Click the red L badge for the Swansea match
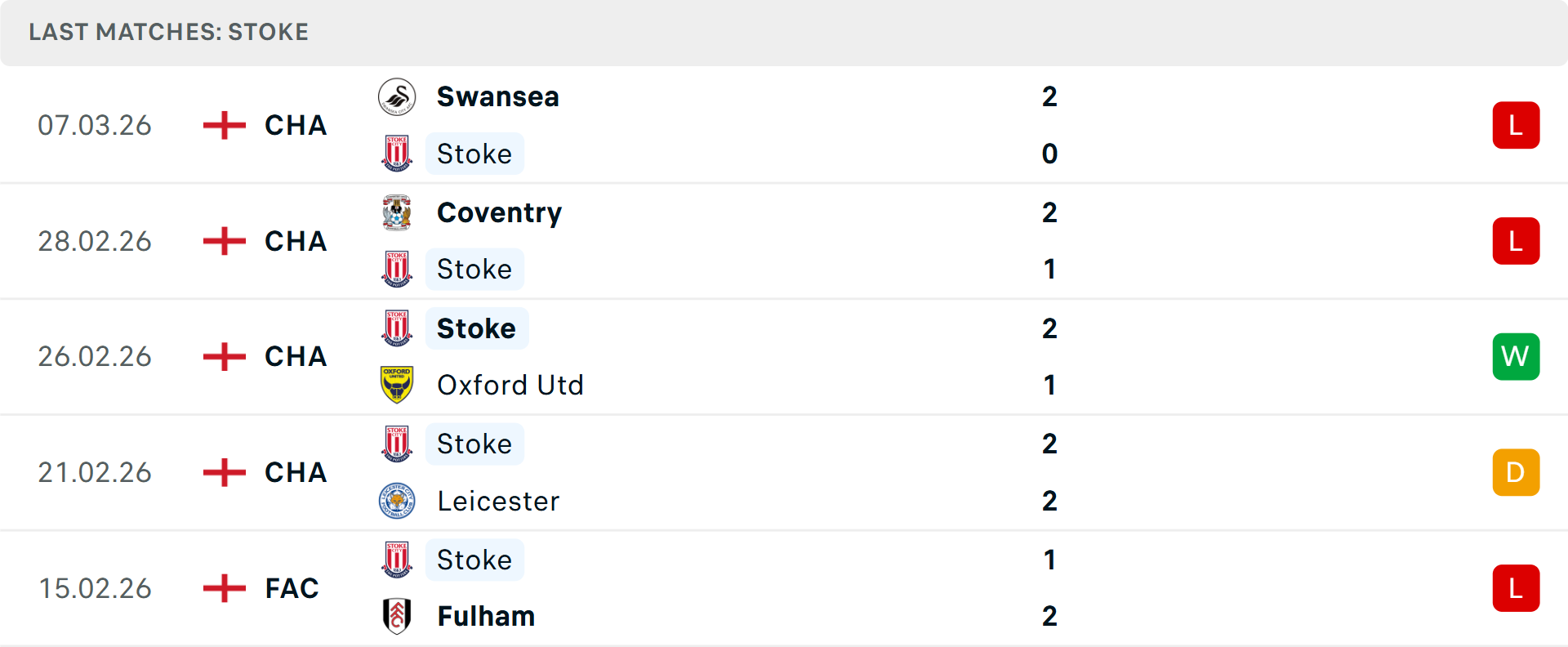The image size is (1568, 647). pos(1516,125)
